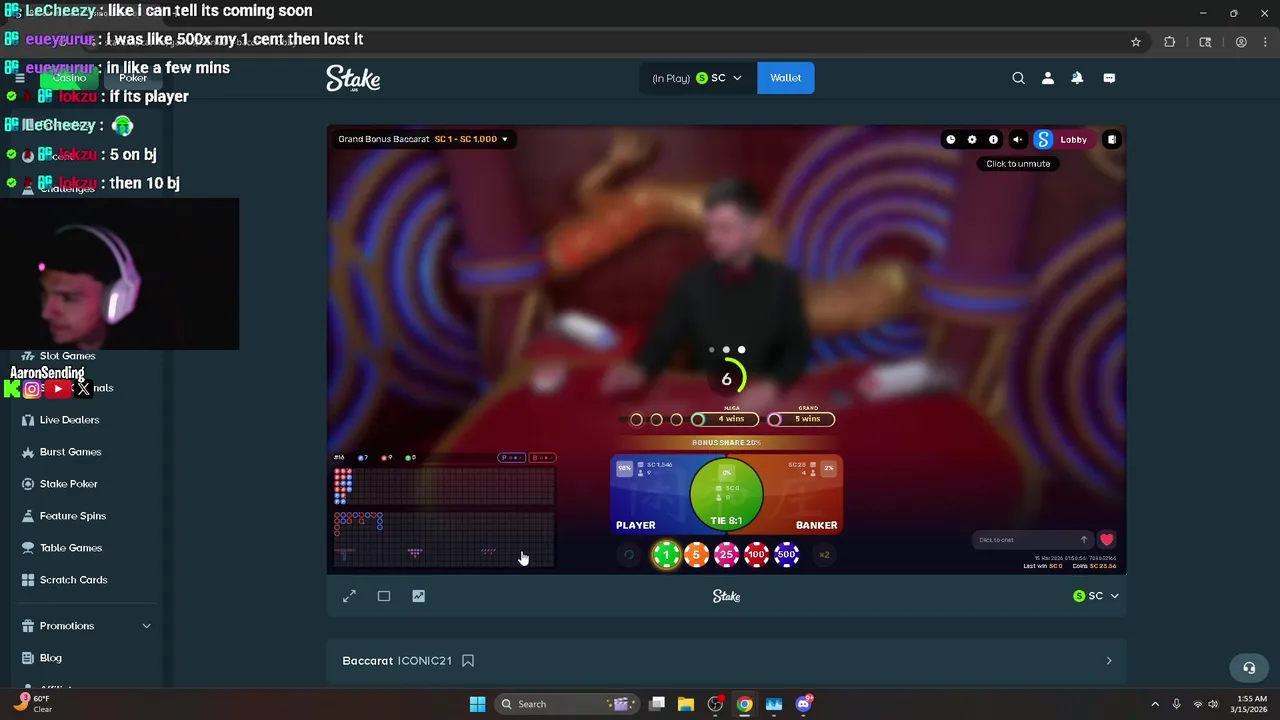The width and height of the screenshot is (1280, 720).
Task: Click the taskbar Search box
Action: point(568,704)
